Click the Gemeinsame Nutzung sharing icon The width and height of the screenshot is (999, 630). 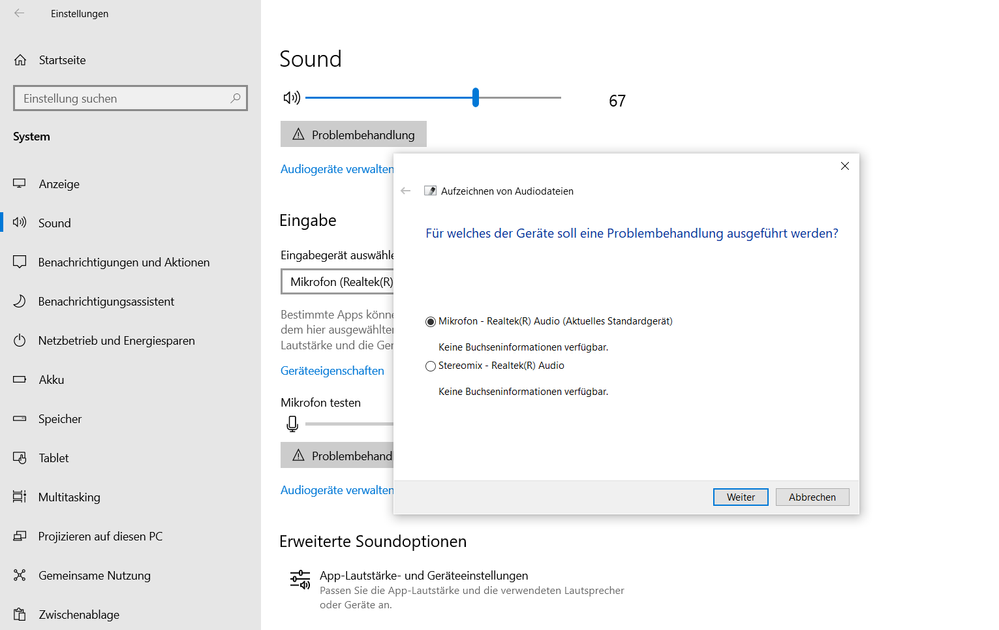click(x=19, y=575)
